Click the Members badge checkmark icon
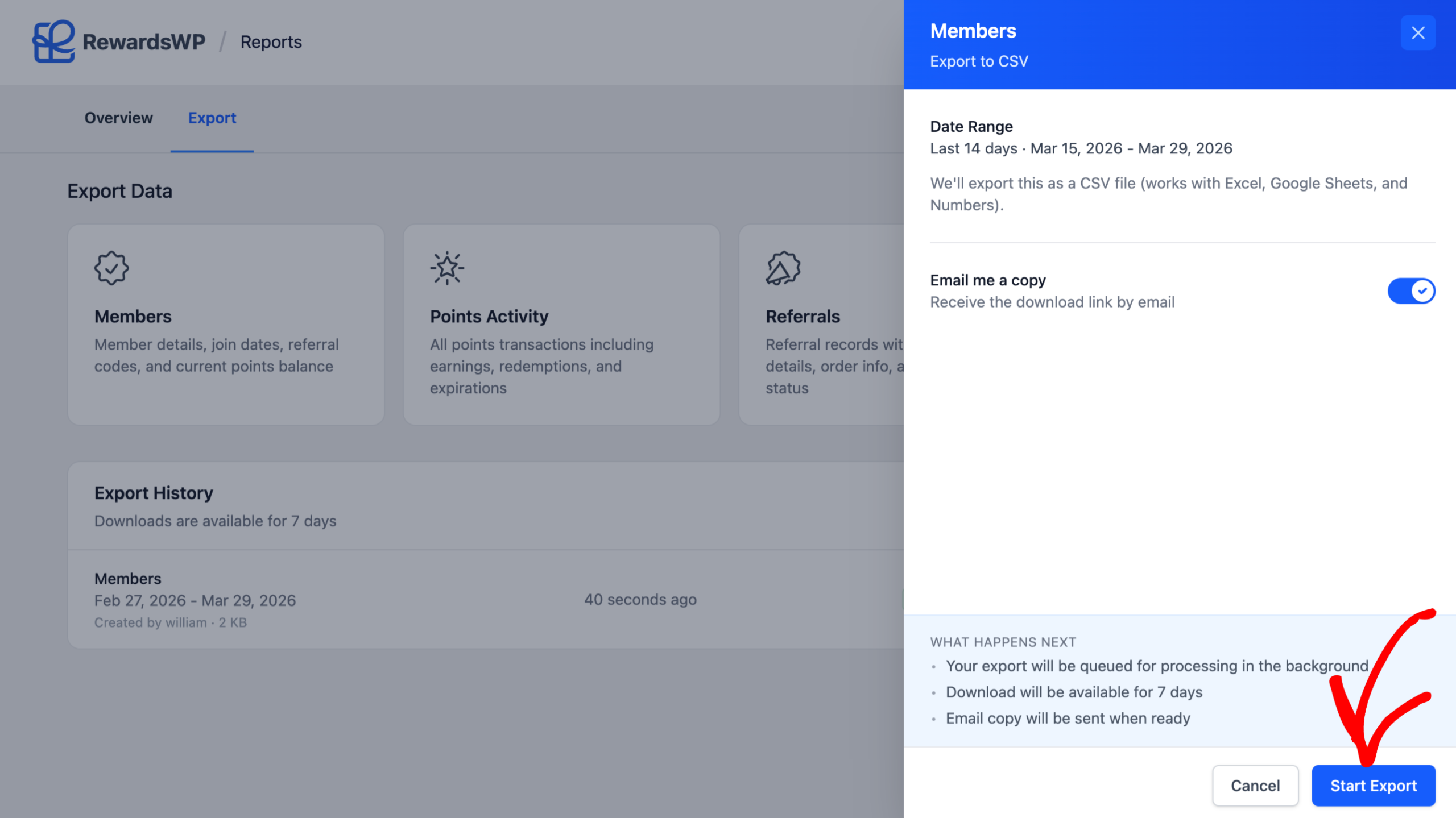This screenshot has width=1456, height=818. tap(111, 268)
